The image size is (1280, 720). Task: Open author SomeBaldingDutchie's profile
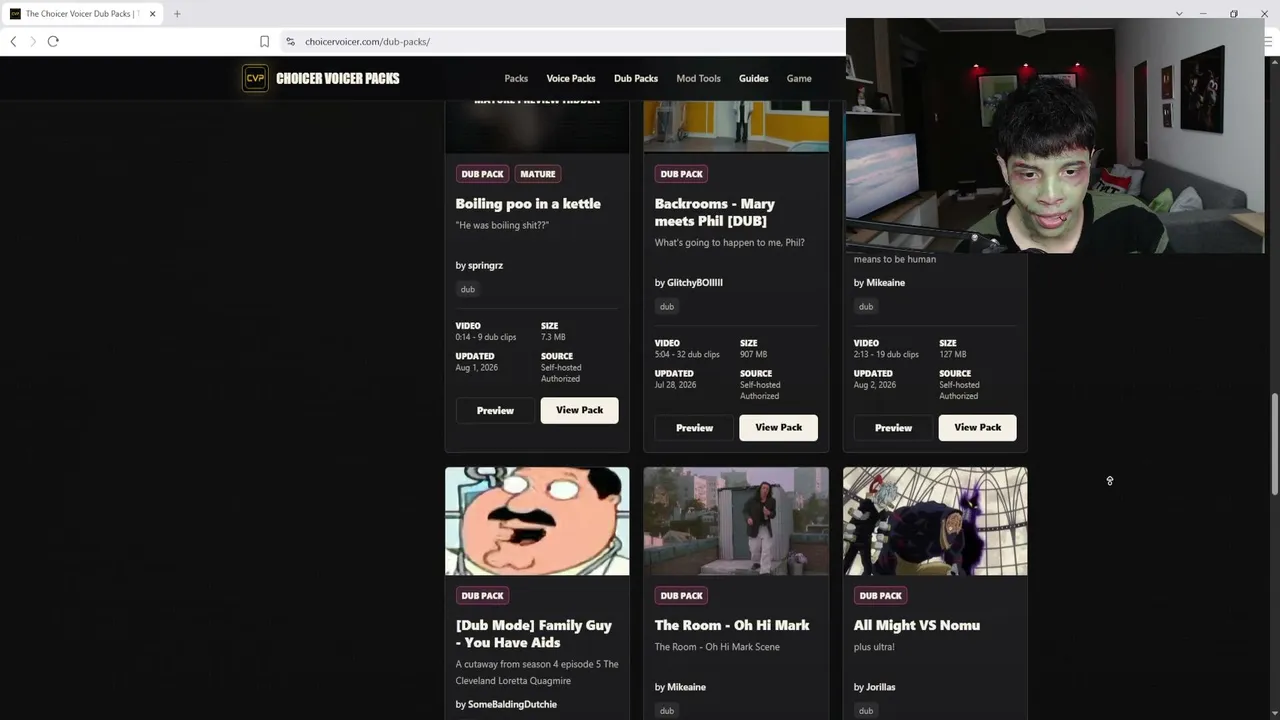[x=512, y=704]
